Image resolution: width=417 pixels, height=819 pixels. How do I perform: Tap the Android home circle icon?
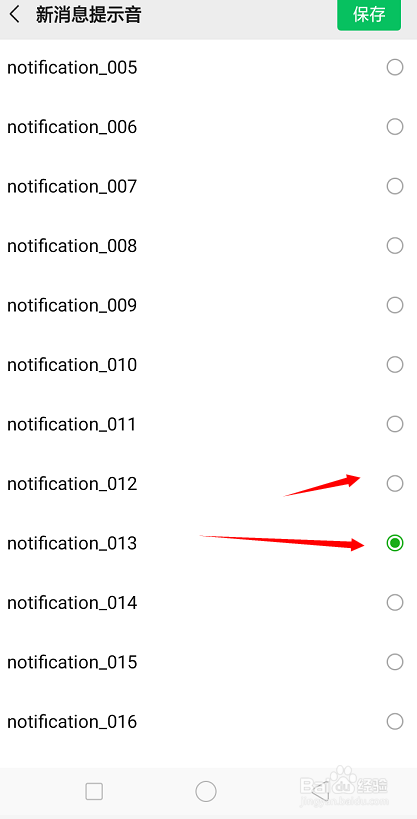tap(206, 791)
